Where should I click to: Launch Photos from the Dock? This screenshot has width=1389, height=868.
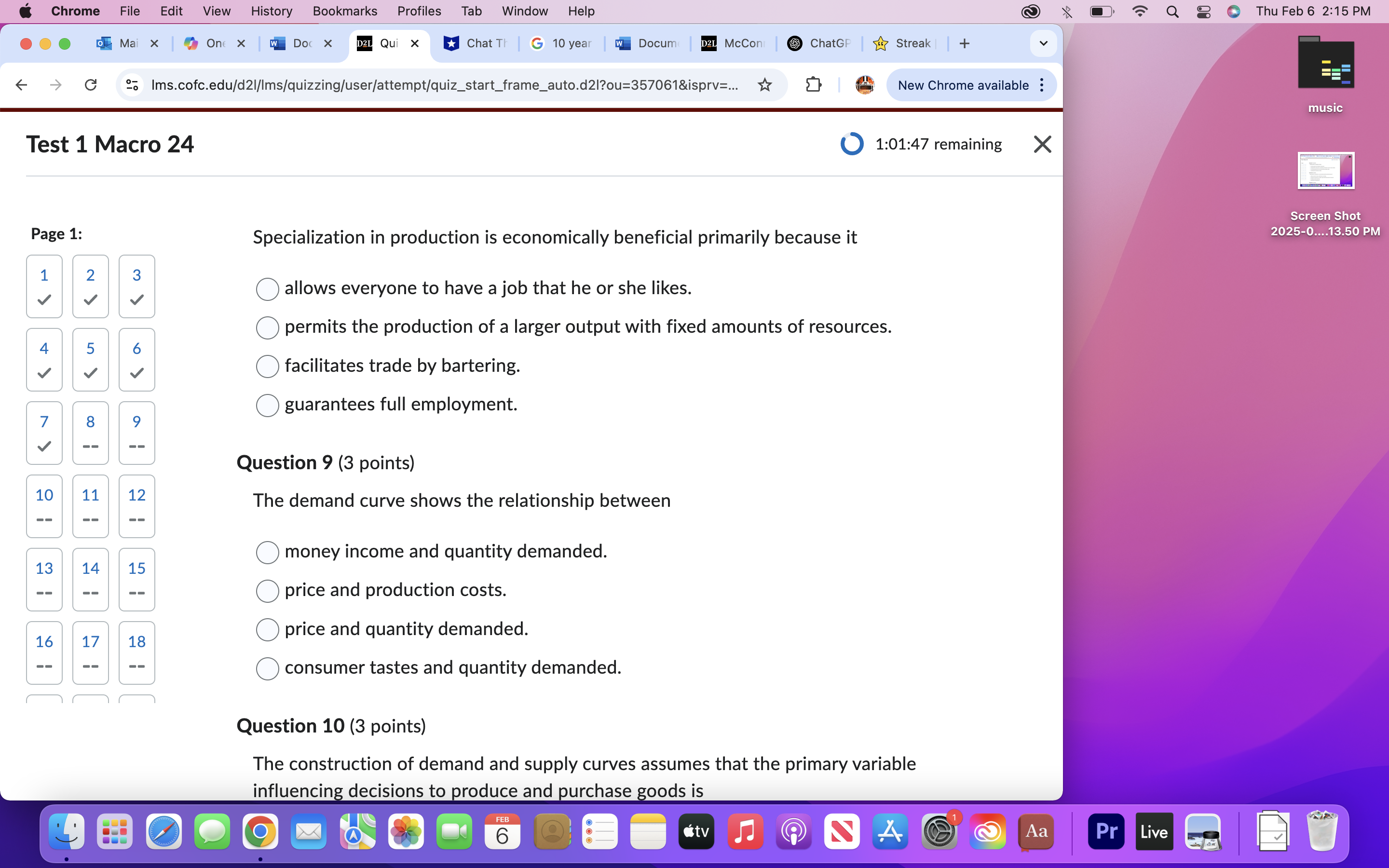(x=406, y=831)
